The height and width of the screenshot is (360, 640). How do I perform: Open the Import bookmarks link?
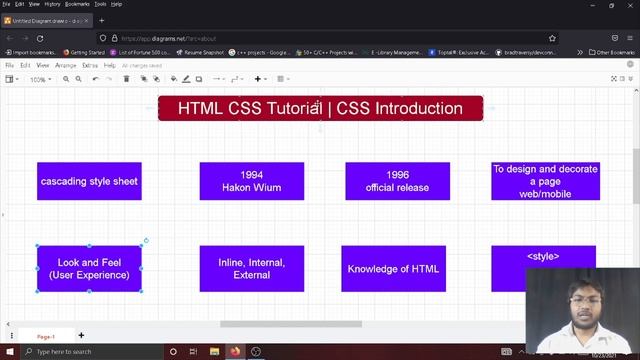(x=31, y=53)
